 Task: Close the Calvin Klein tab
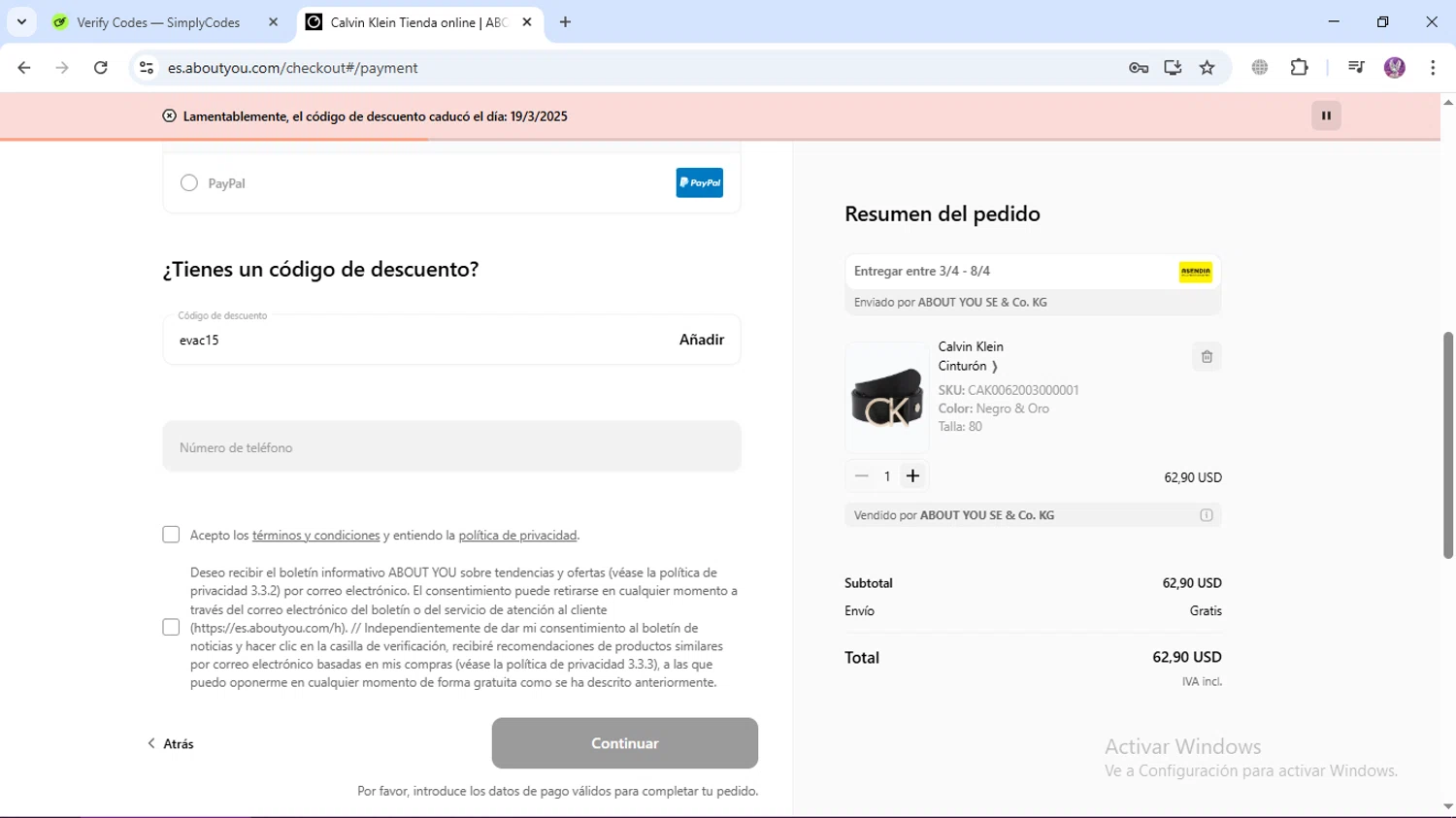pyautogui.click(x=527, y=22)
